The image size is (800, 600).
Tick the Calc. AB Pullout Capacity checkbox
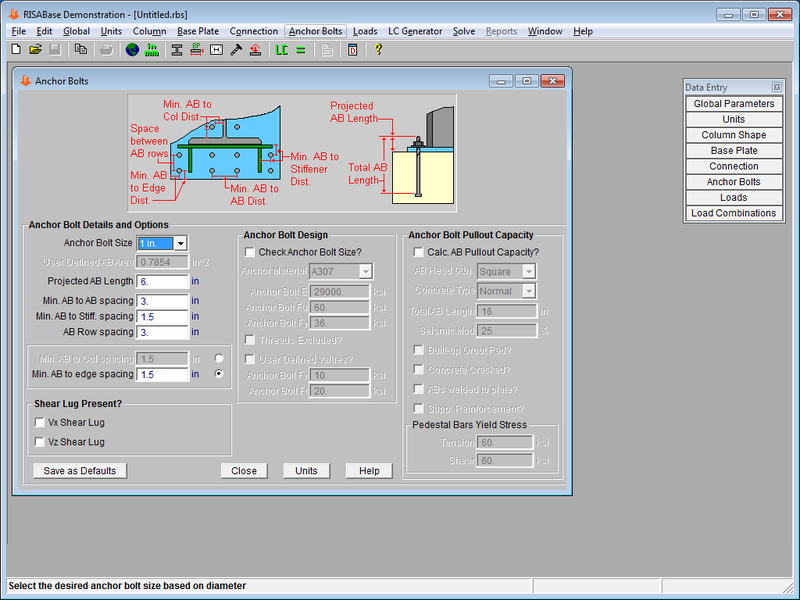tap(419, 252)
